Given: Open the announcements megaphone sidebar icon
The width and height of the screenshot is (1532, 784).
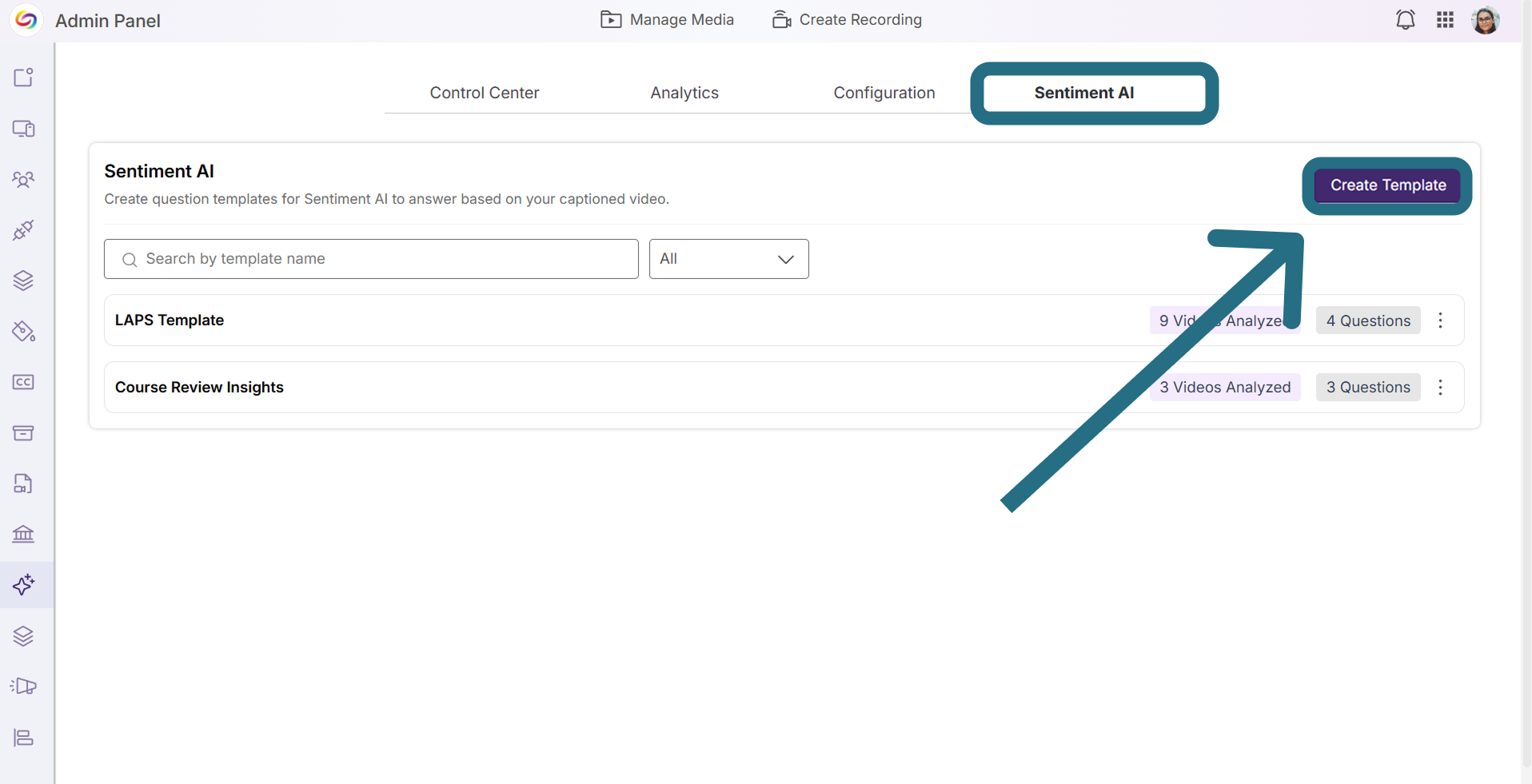Looking at the screenshot, I should (x=24, y=686).
